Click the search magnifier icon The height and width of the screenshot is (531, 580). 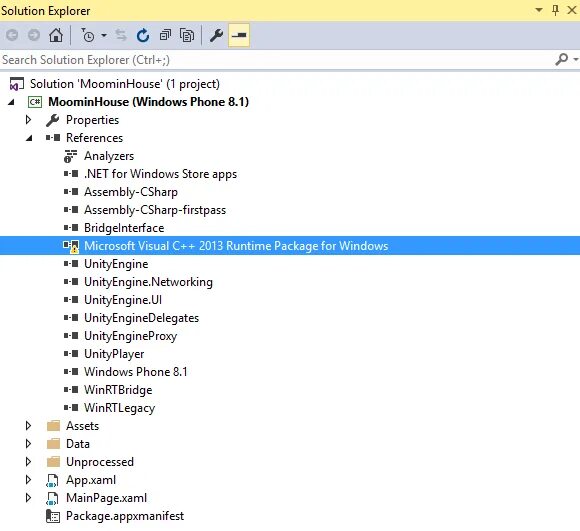pyautogui.click(x=562, y=59)
